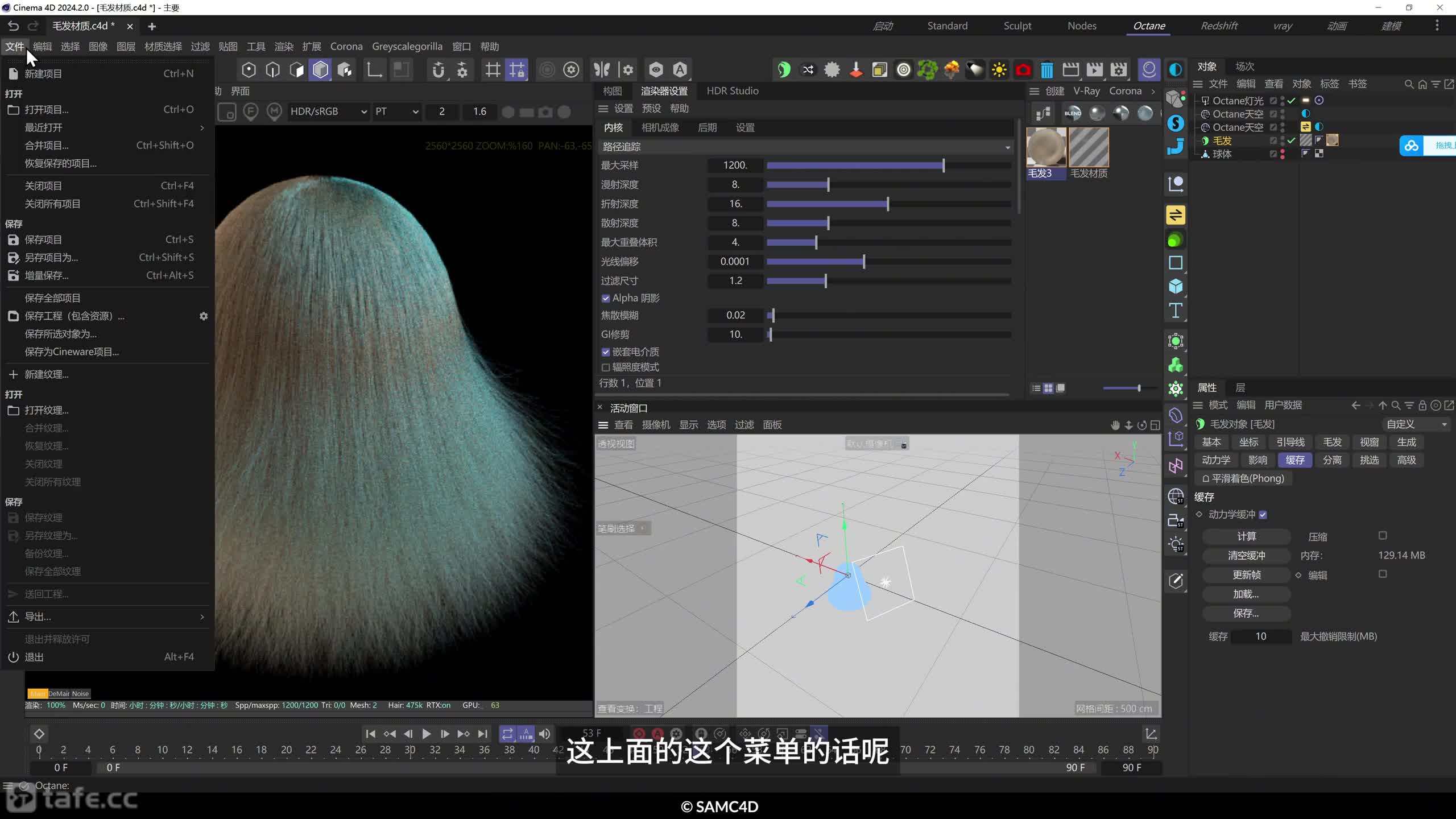
Task: Click the 保存... cache button
Action: pos(1246,614)
